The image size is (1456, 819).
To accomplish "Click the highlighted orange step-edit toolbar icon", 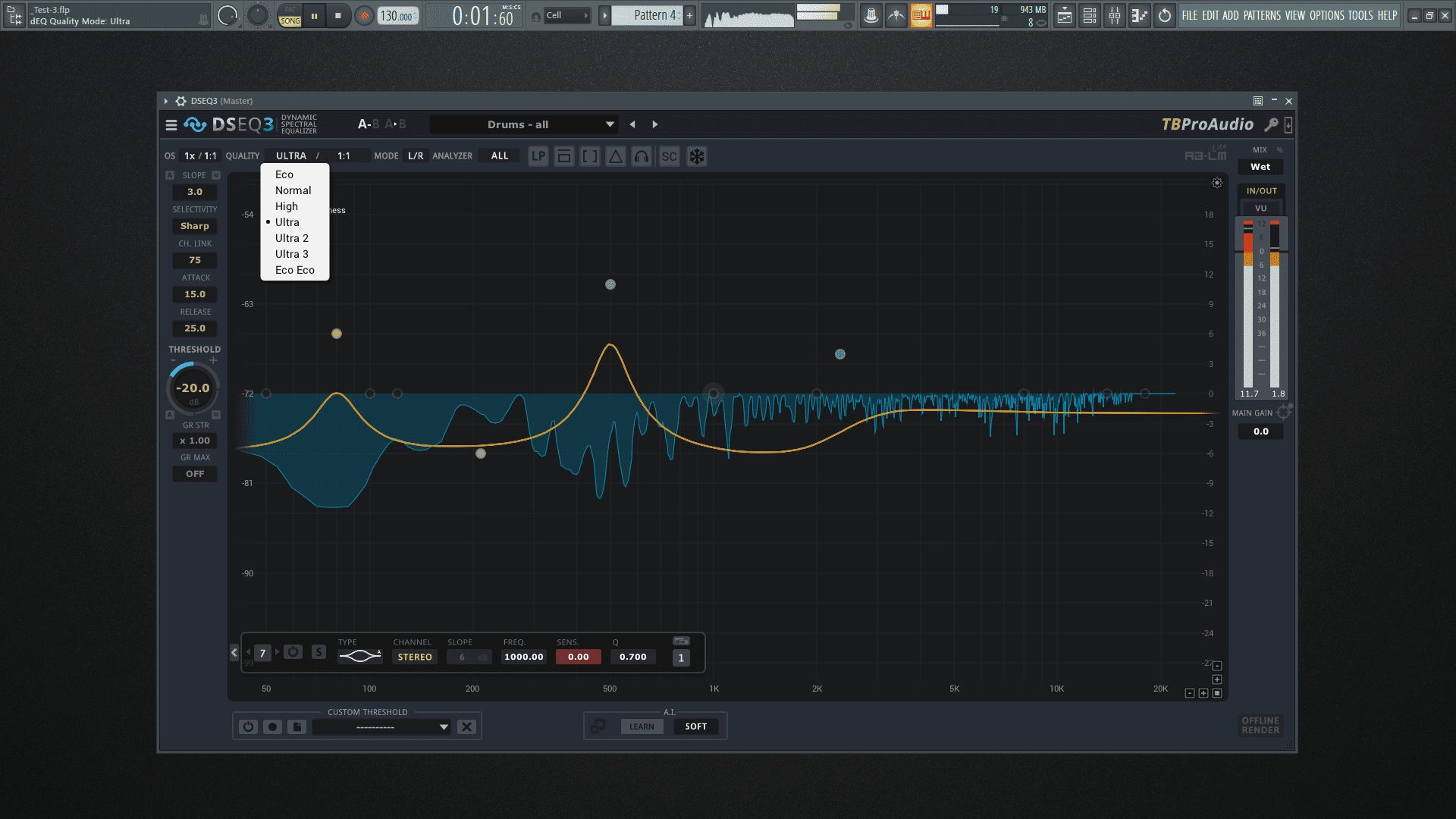I will [921, 15].
